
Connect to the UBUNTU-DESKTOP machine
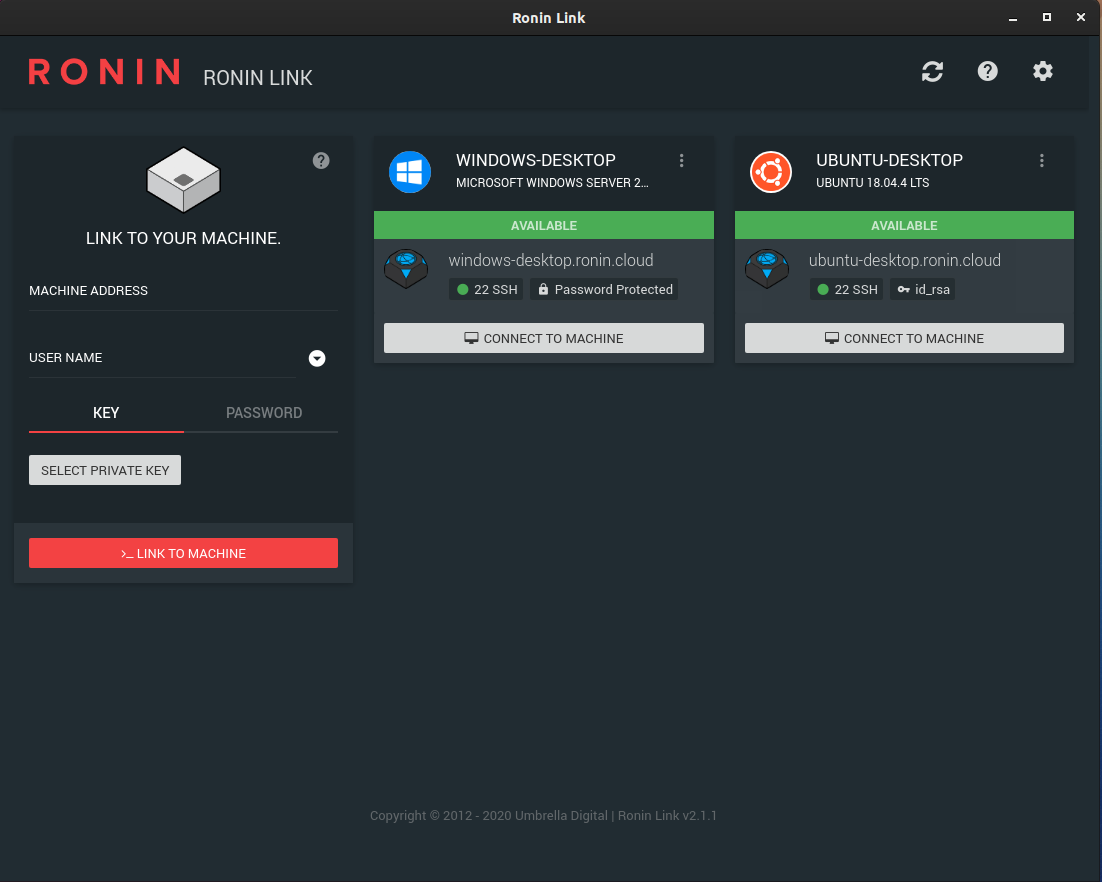[904, 338]
